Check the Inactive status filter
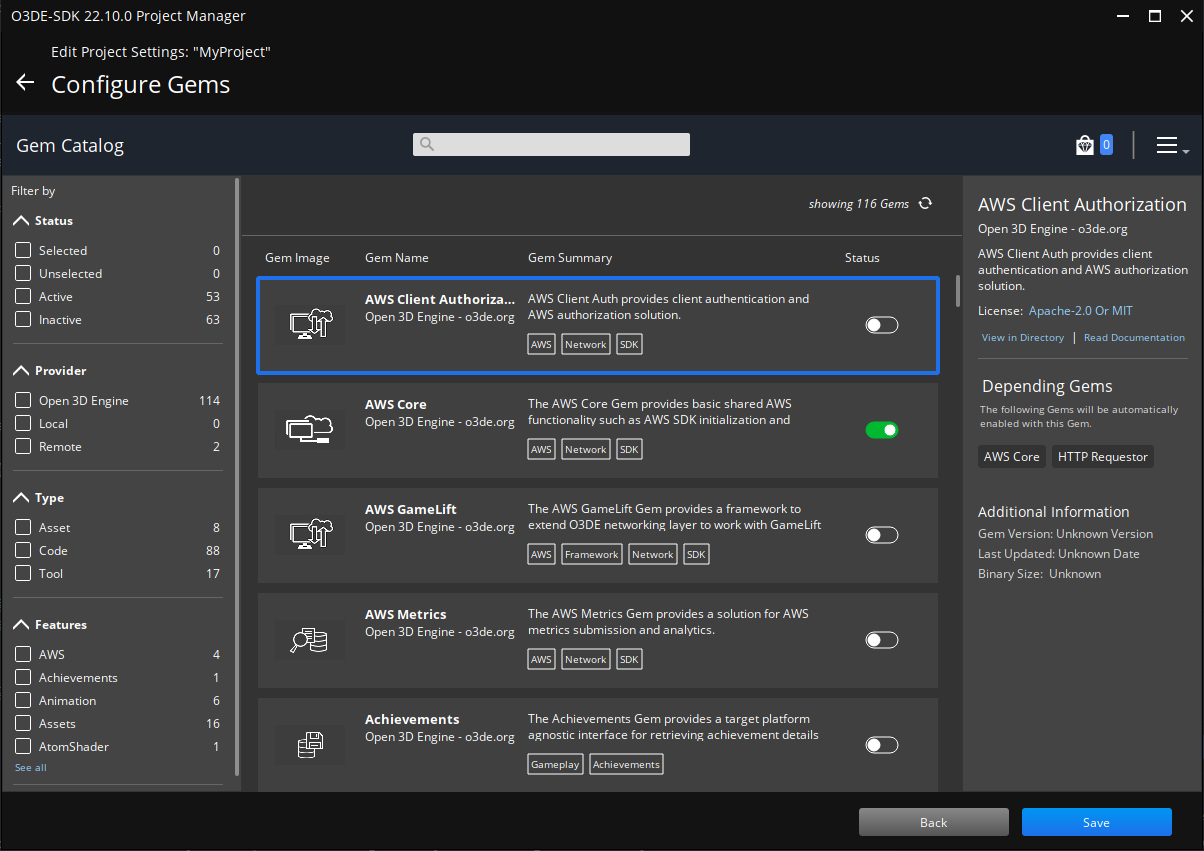Screen dimensions: 1204x851 [23, 319]
